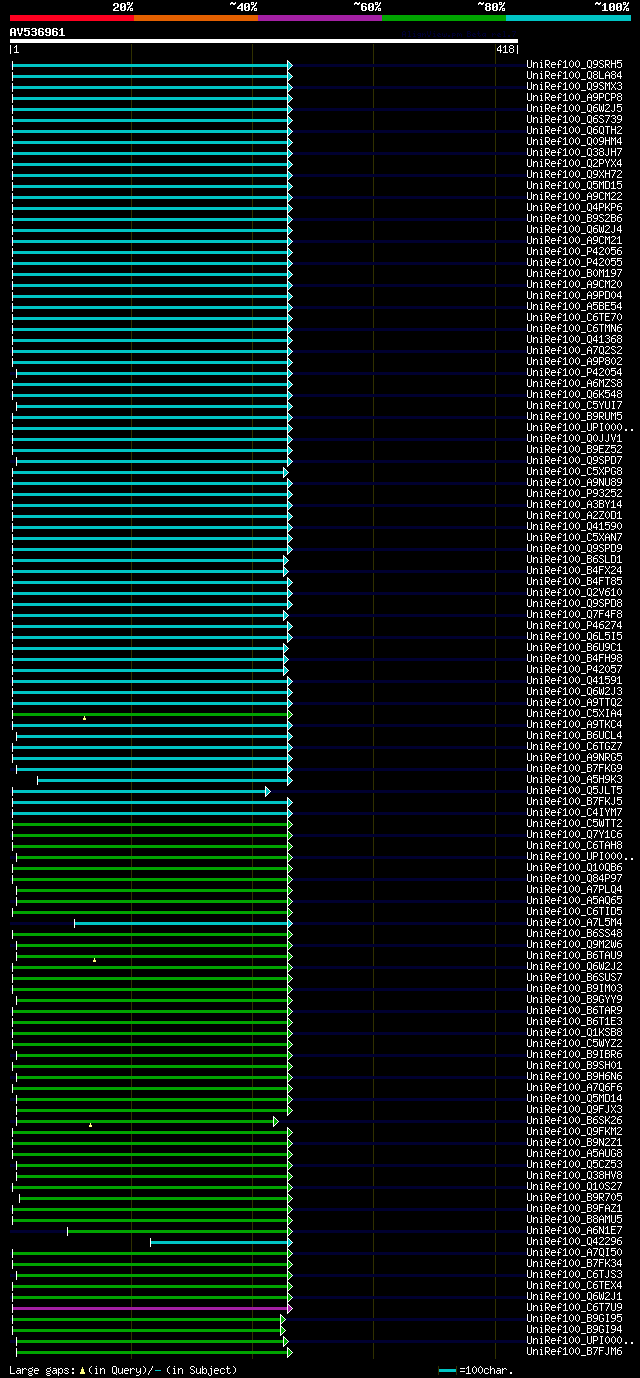This screenshot has height=1378, width=640.
Task: Select label UniRef100_A6N1E7
Action: 574,1230
